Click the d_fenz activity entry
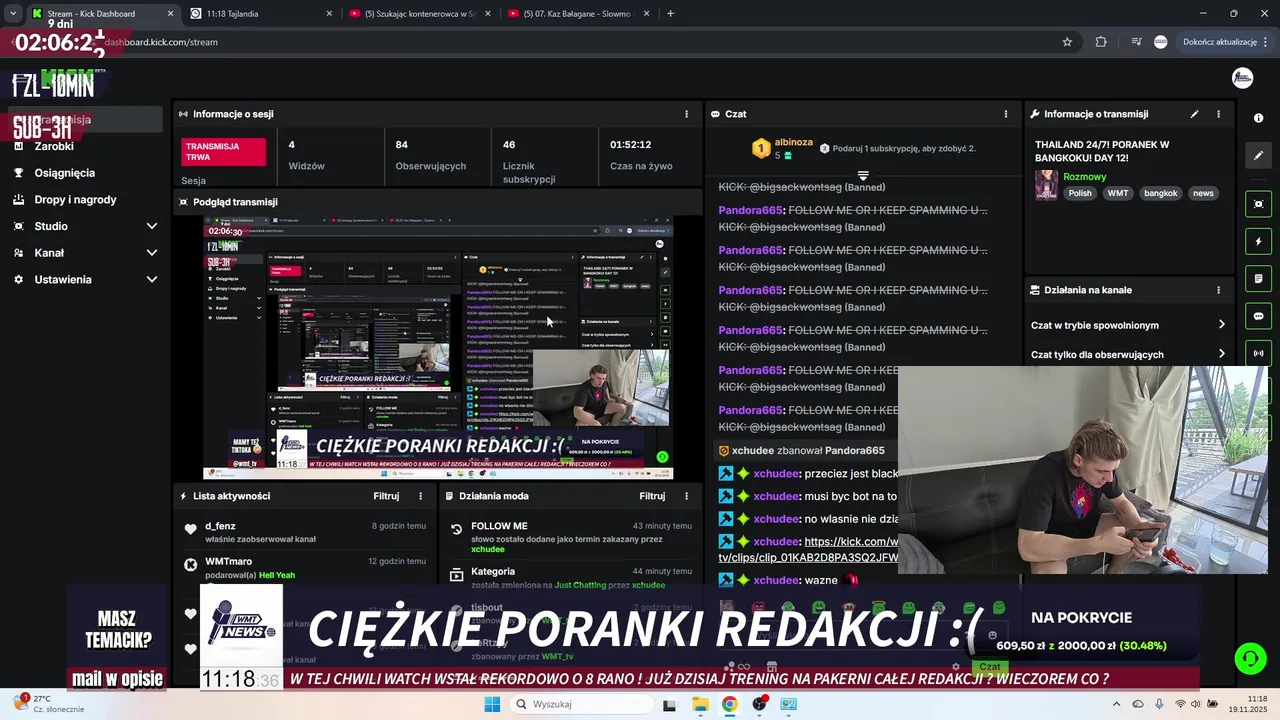The image size is (1280, 720). click(x=306, y=532)
